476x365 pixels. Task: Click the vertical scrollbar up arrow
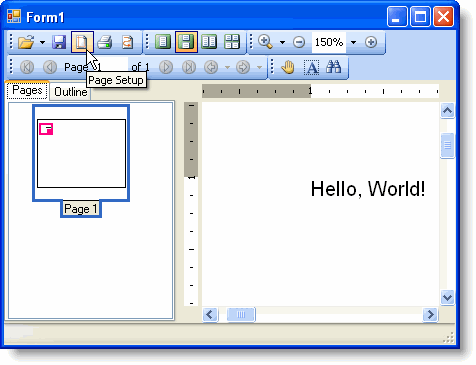447,110
